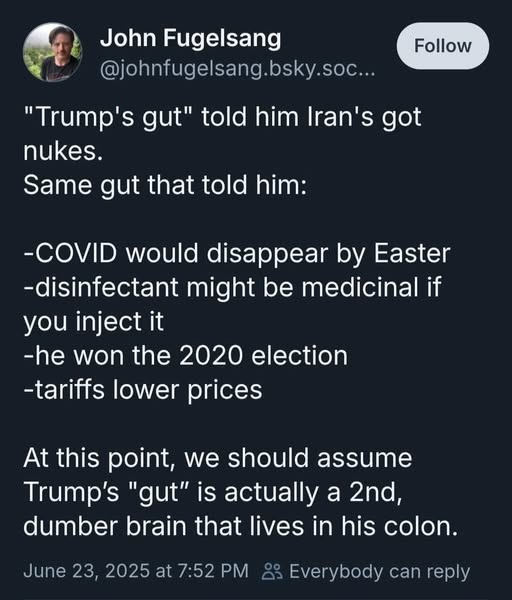
Task: Click the "-COVID would disappear by Easter" line
Action: click(237, 254)
